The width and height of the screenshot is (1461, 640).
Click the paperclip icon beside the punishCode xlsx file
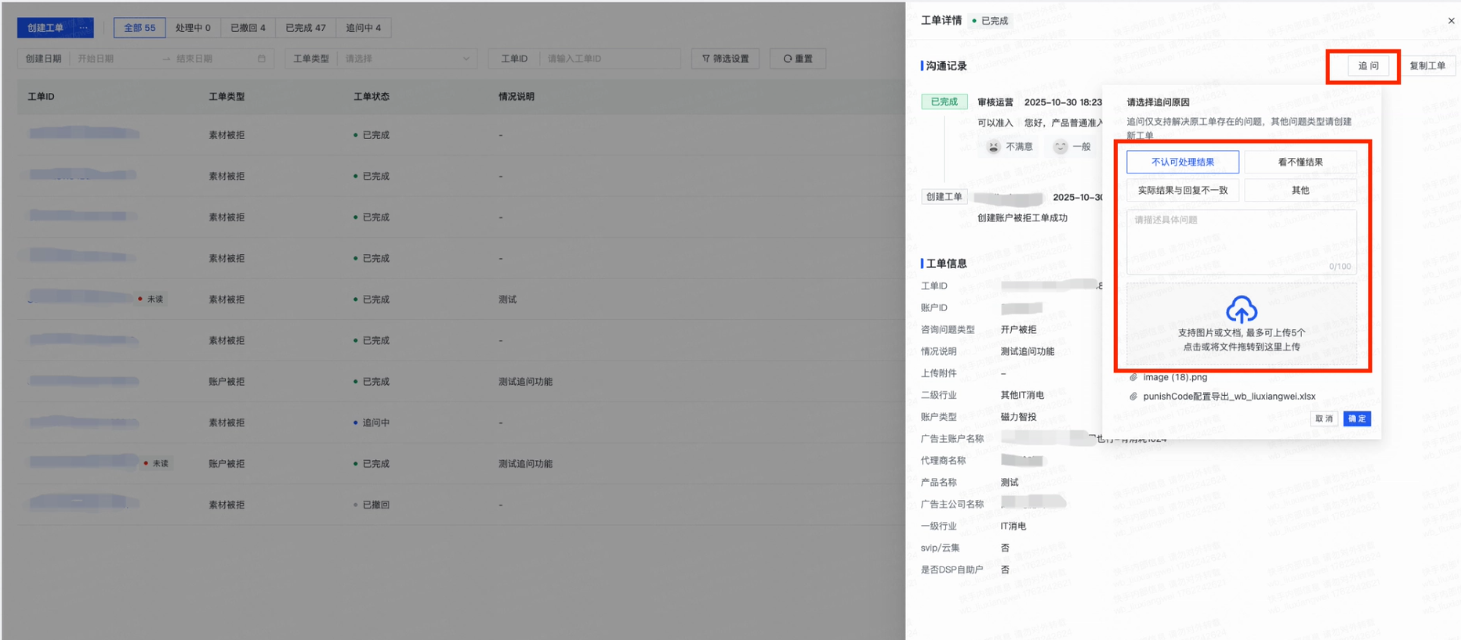(1135, 396)
